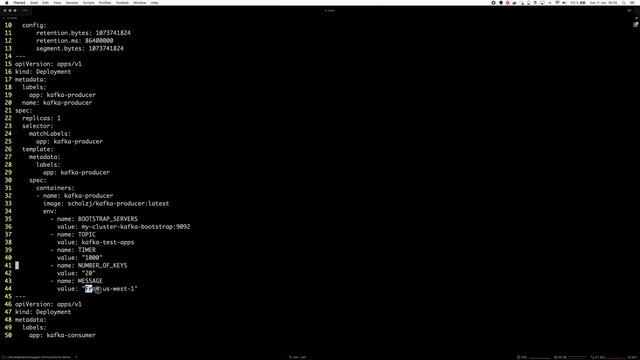Click name: BOOTSTRAP_SERVERS on line 35
This screenshot has width=640, height=360.
click(97, 219)
